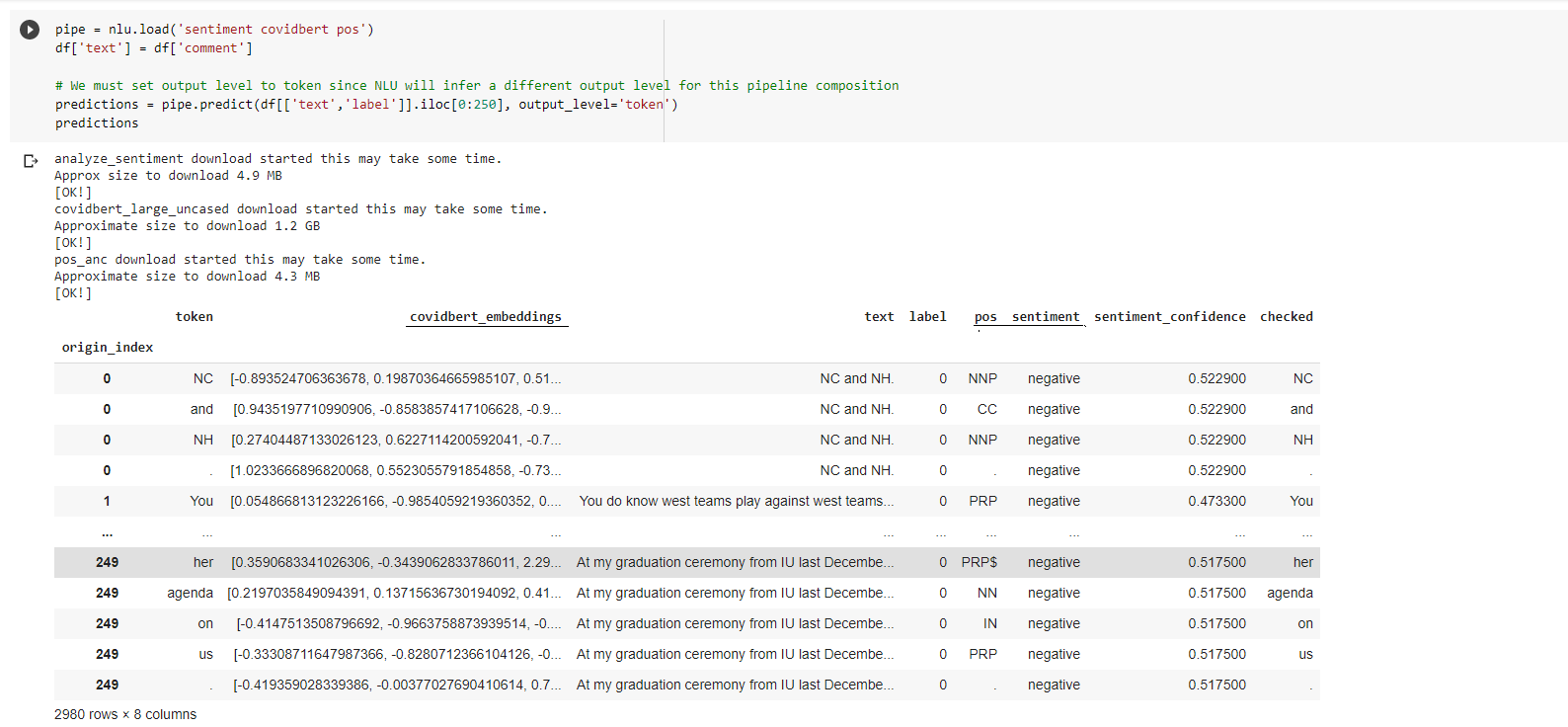Click the 'You do know west teams' text cell

pos(737,501)
